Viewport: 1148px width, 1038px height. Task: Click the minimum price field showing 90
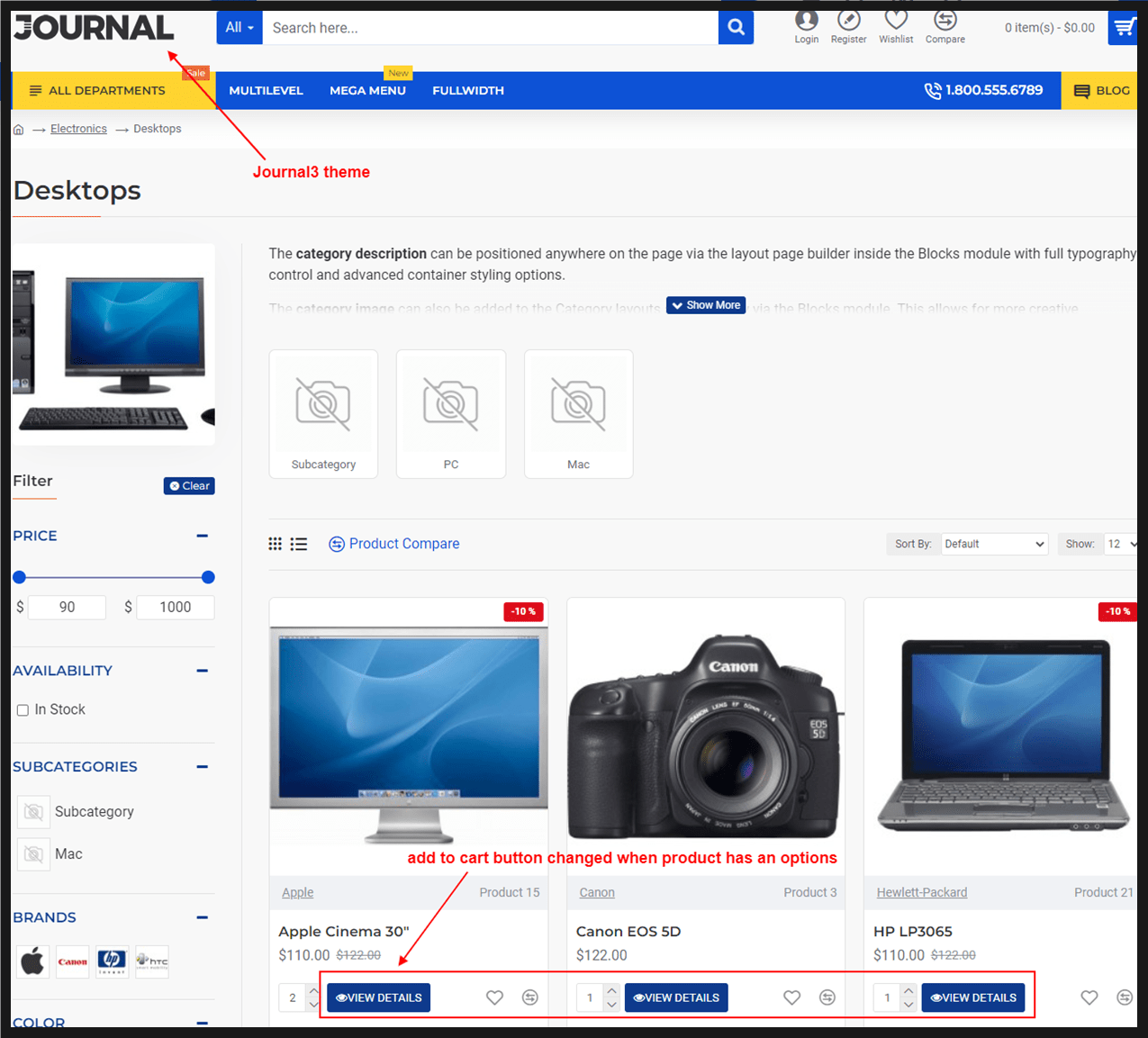pos(67,608)
